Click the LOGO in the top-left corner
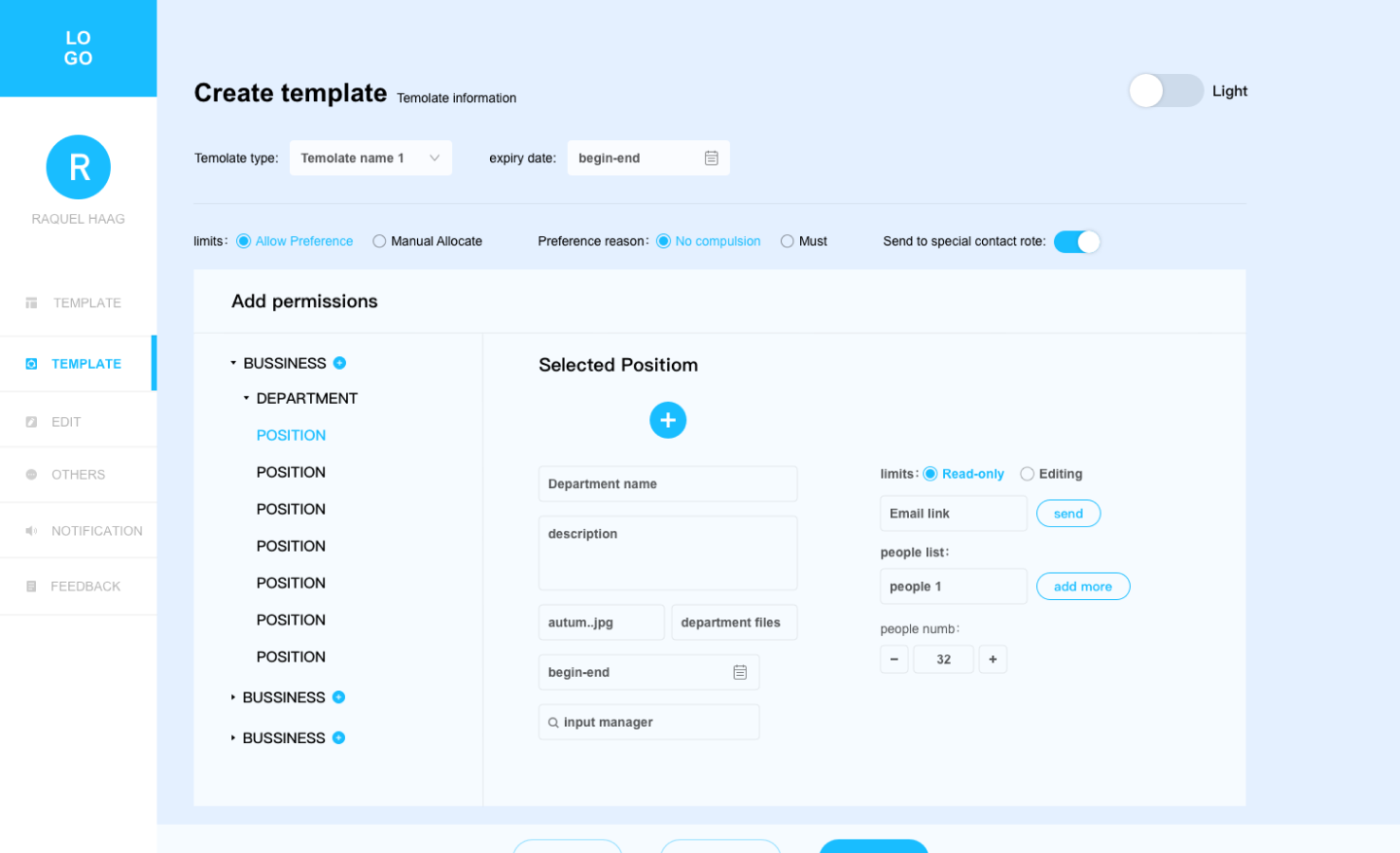 [x=79, y=49]
